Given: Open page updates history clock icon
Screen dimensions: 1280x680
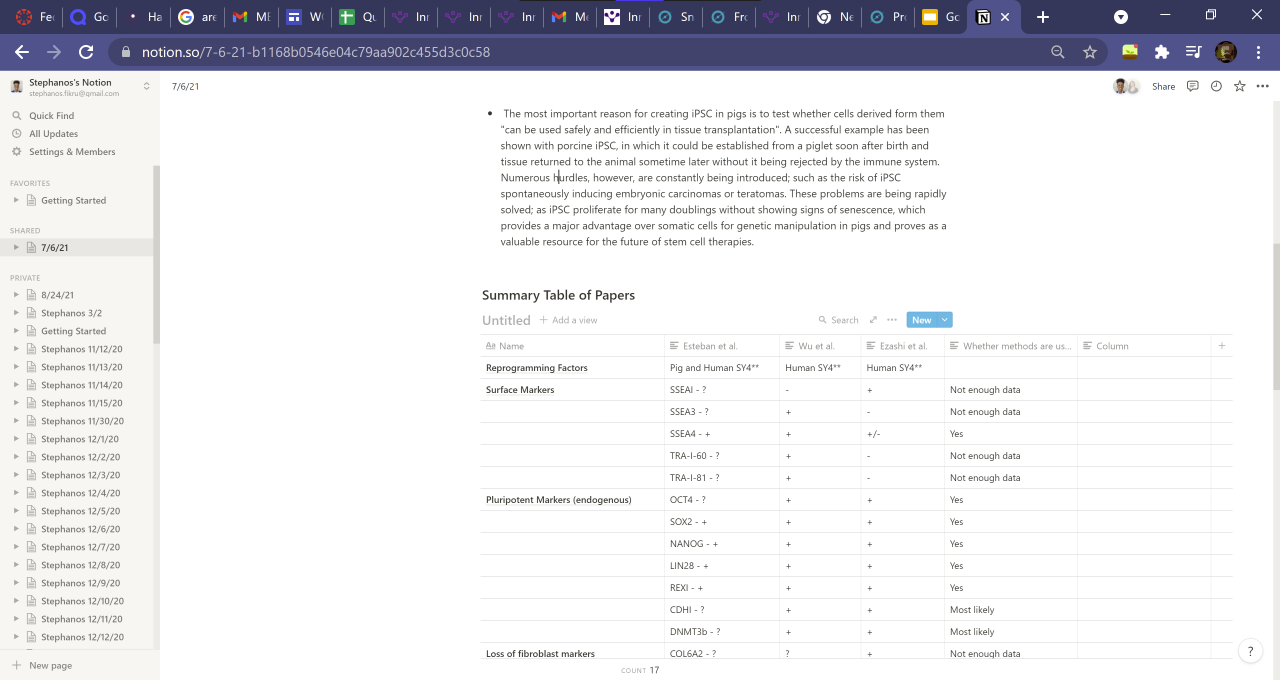Looking at the screenshot, I should pyautogui.click(x=1216, y=87).
